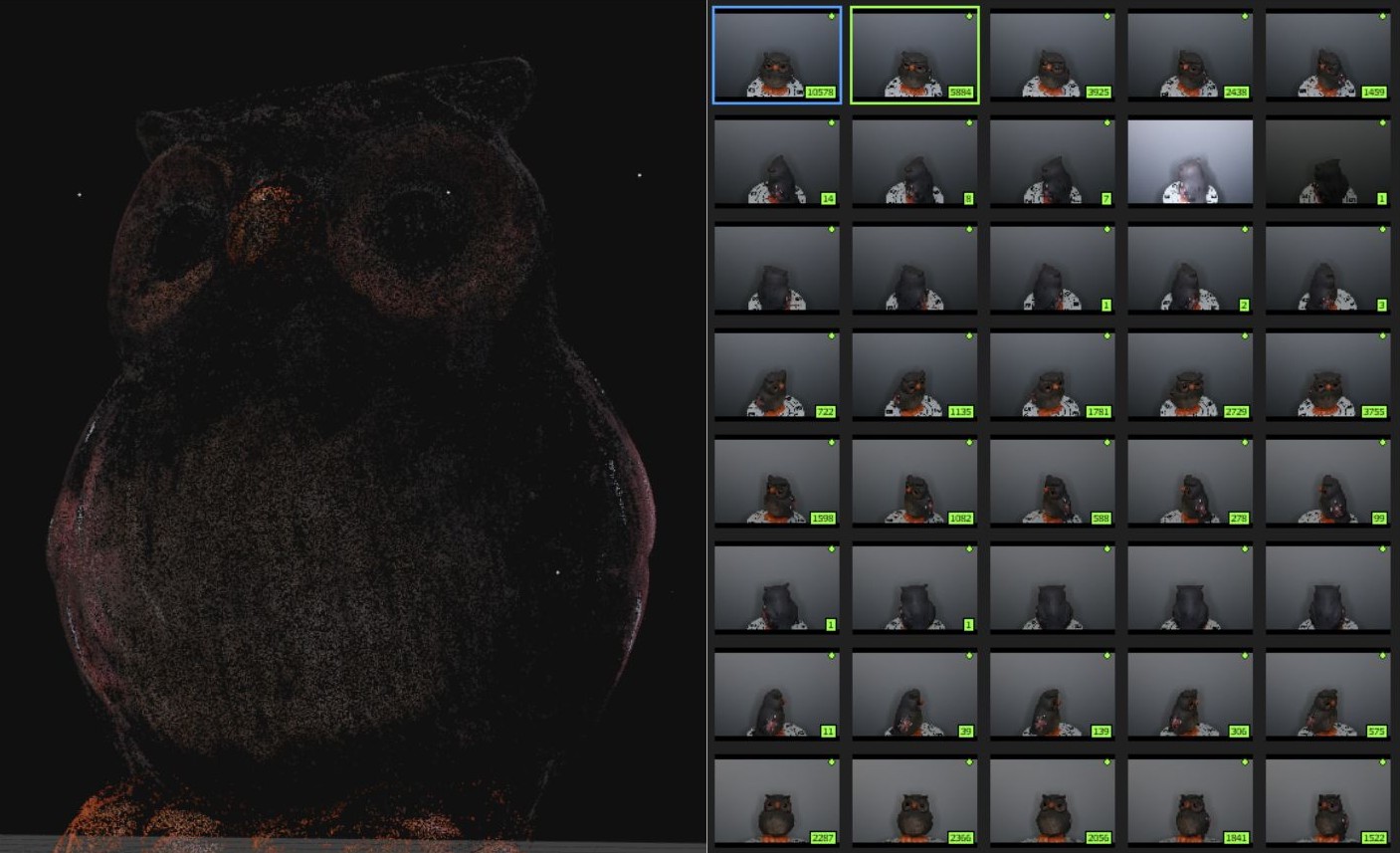The height and width of the screenshot is (853, 1400).
Task: Click the overexposed bright thumbnail in the second row
Action: point(1190,161)
